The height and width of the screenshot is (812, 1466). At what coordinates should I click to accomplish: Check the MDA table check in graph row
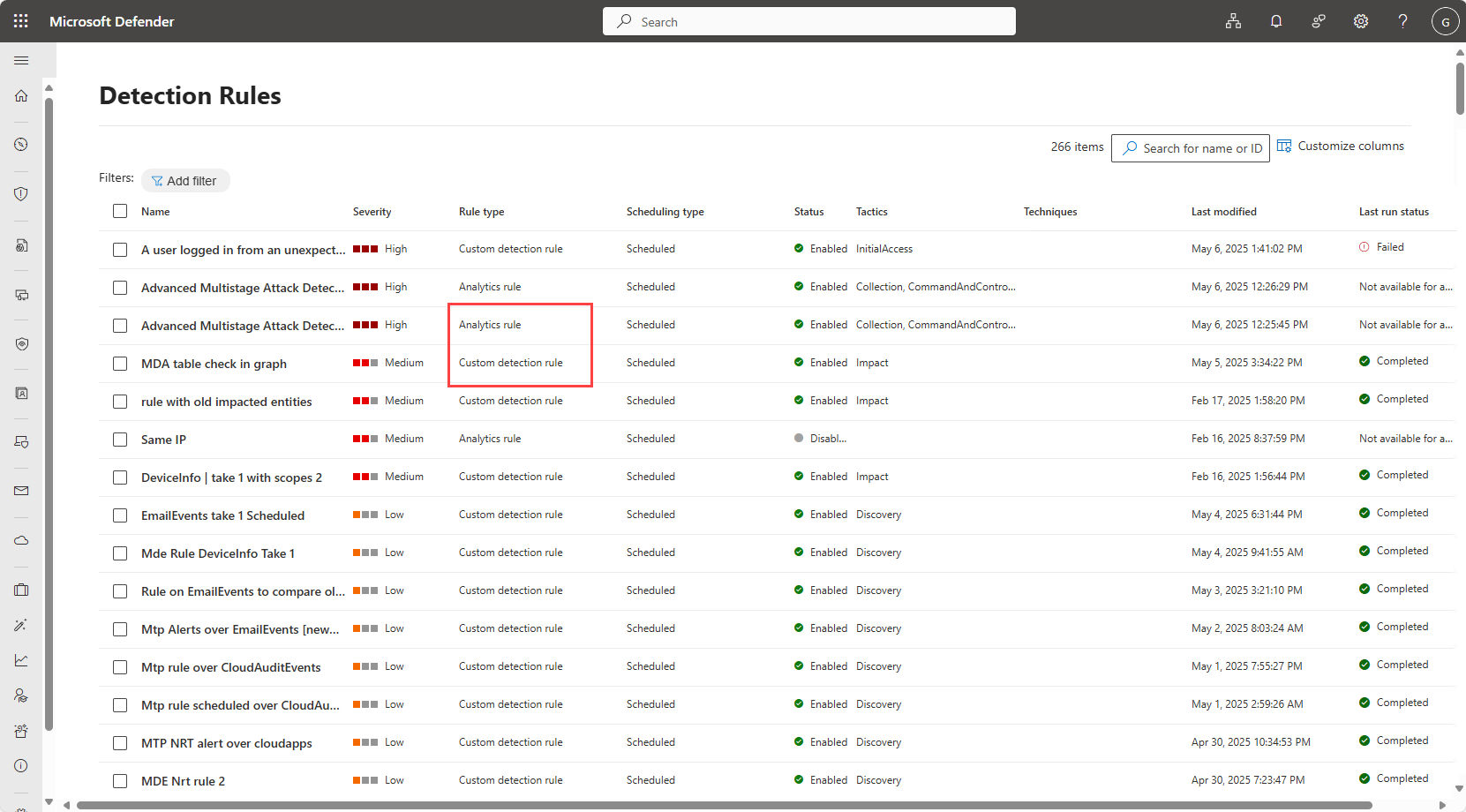120,364
